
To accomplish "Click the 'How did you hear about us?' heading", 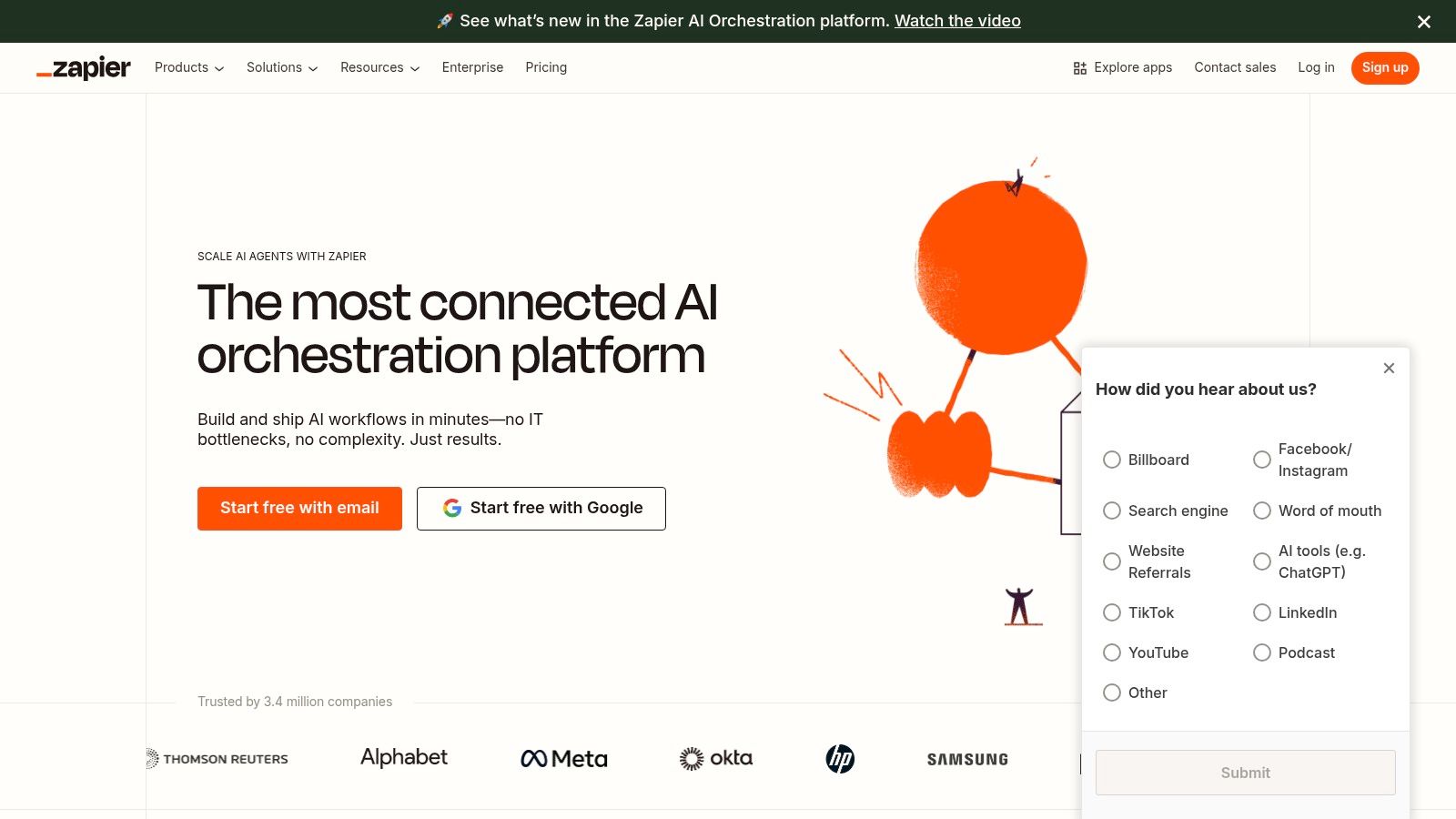I will 1206,389.
